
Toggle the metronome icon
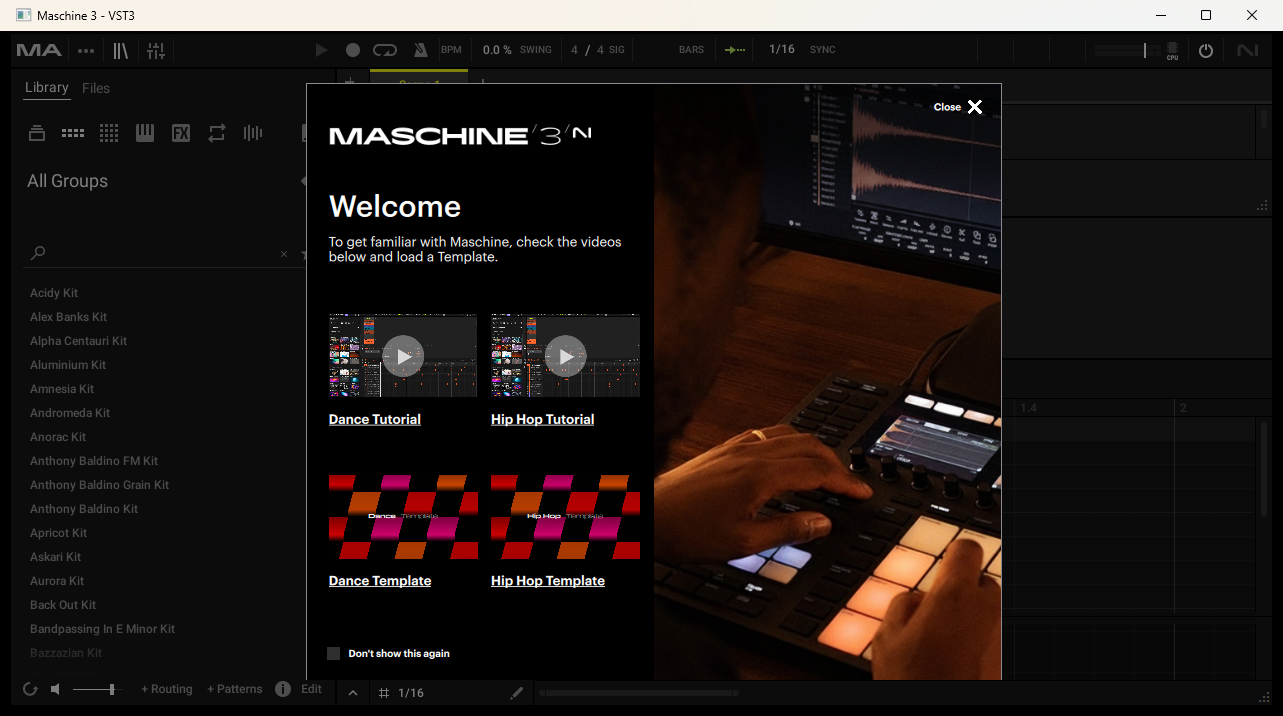pyautogui.click(x=420, y=50)
